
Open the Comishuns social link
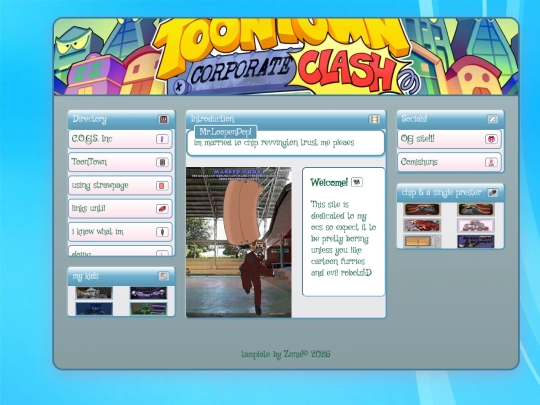point(449,162)
